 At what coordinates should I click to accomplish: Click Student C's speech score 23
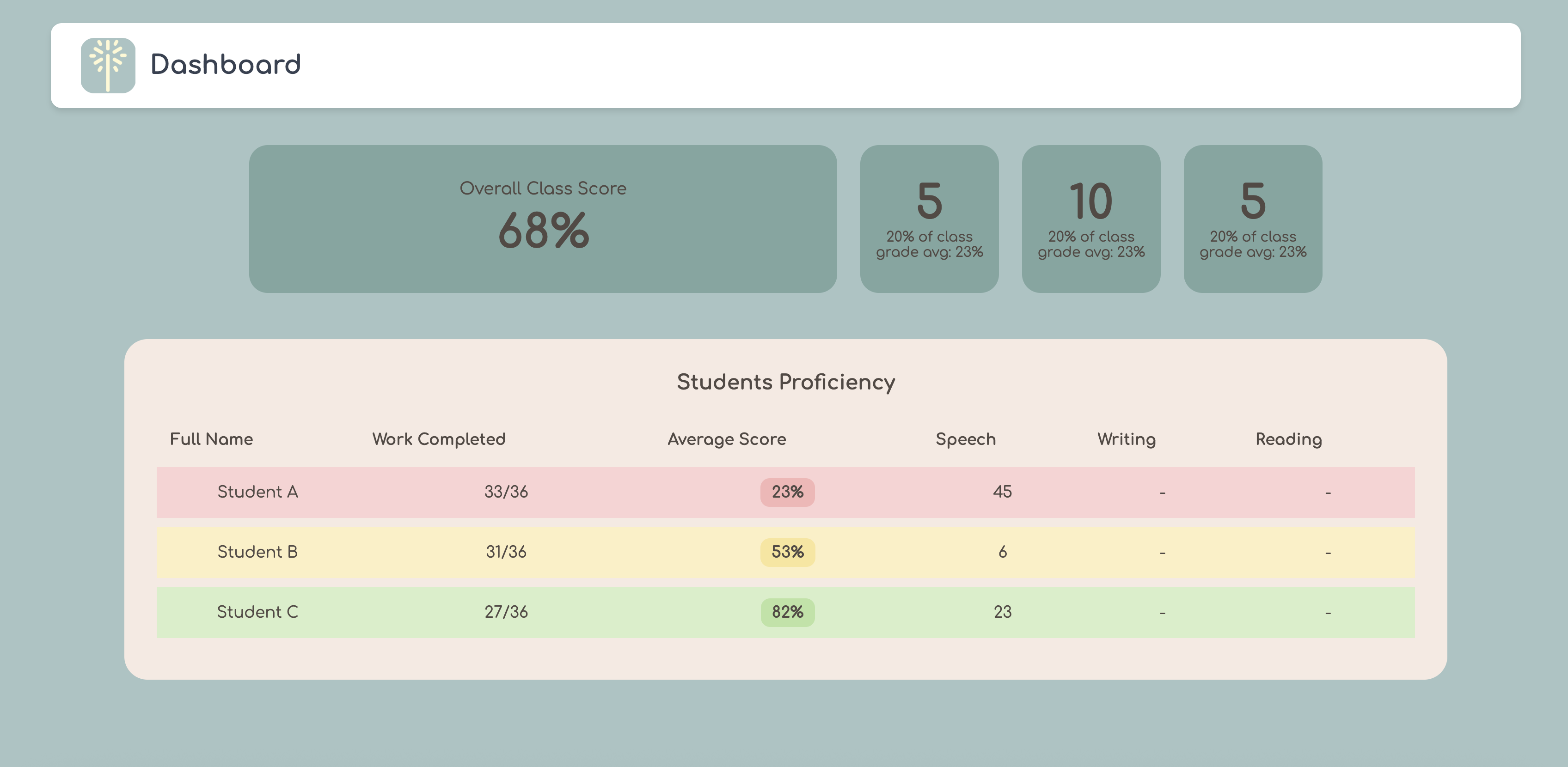[x=1002, y=612]
